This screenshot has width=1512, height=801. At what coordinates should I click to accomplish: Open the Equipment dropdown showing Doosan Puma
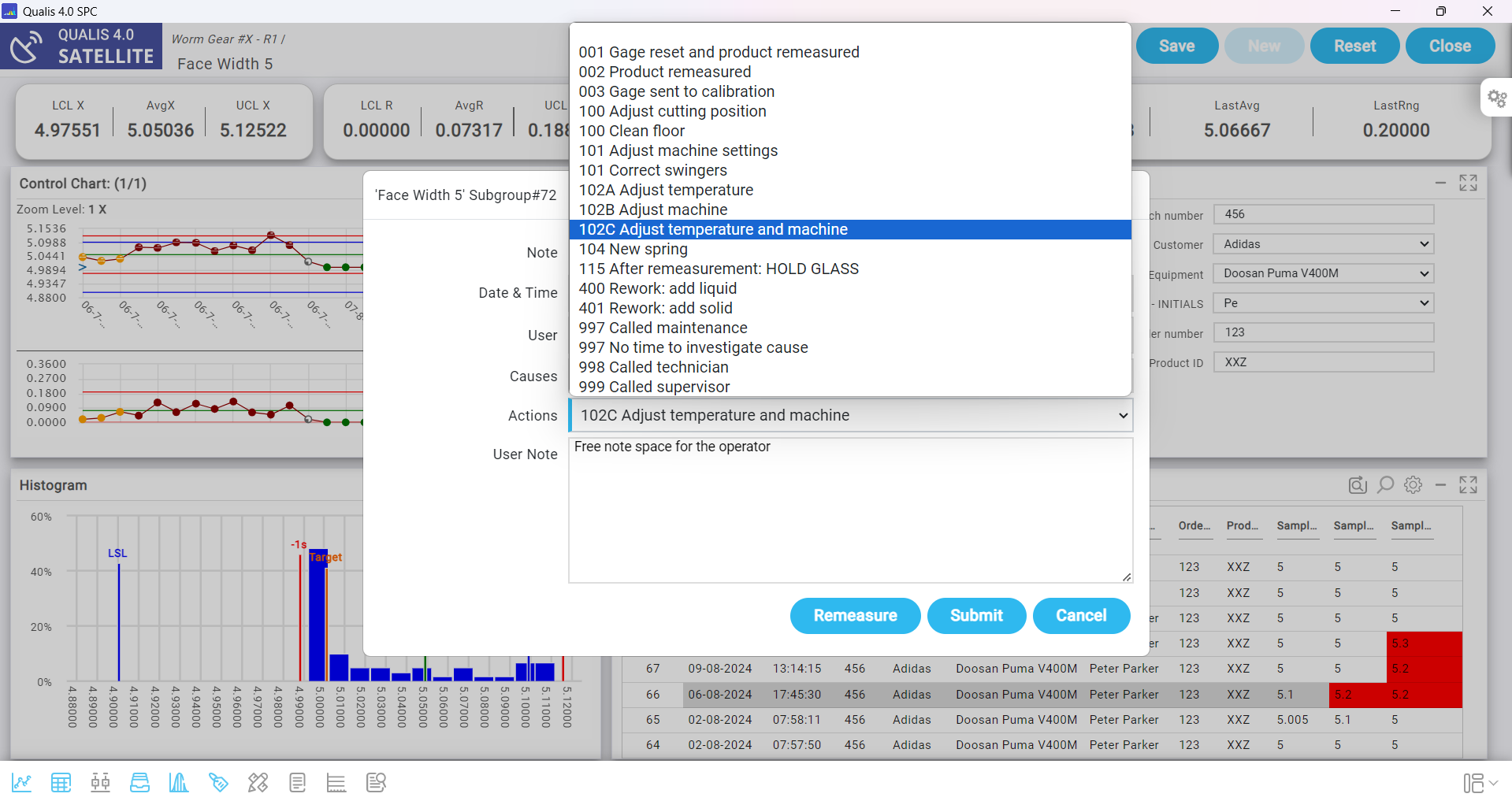tap(1323, 273)
